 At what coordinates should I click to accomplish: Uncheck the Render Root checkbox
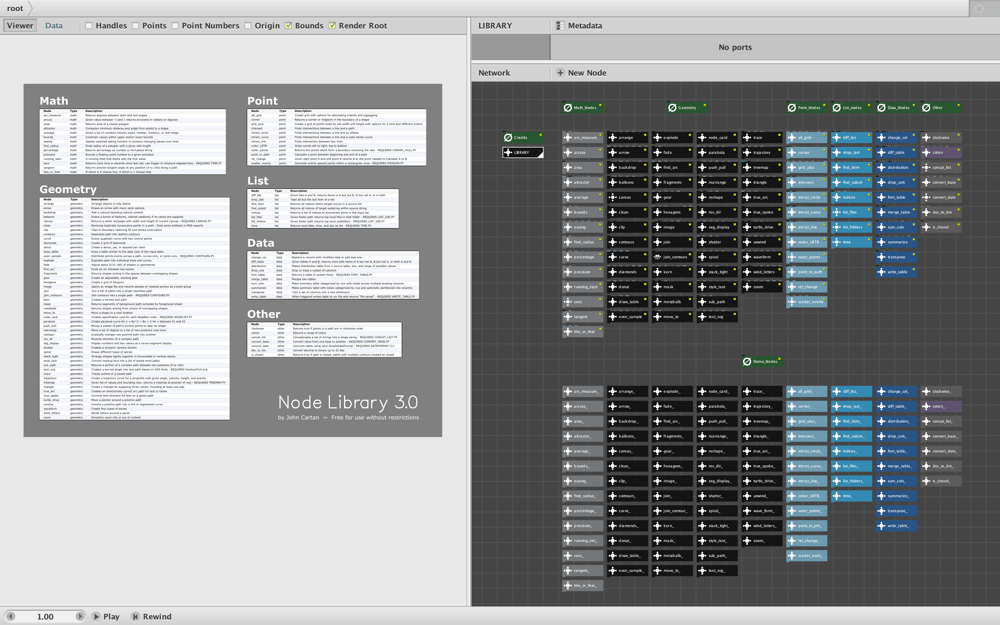coord(332,26)
